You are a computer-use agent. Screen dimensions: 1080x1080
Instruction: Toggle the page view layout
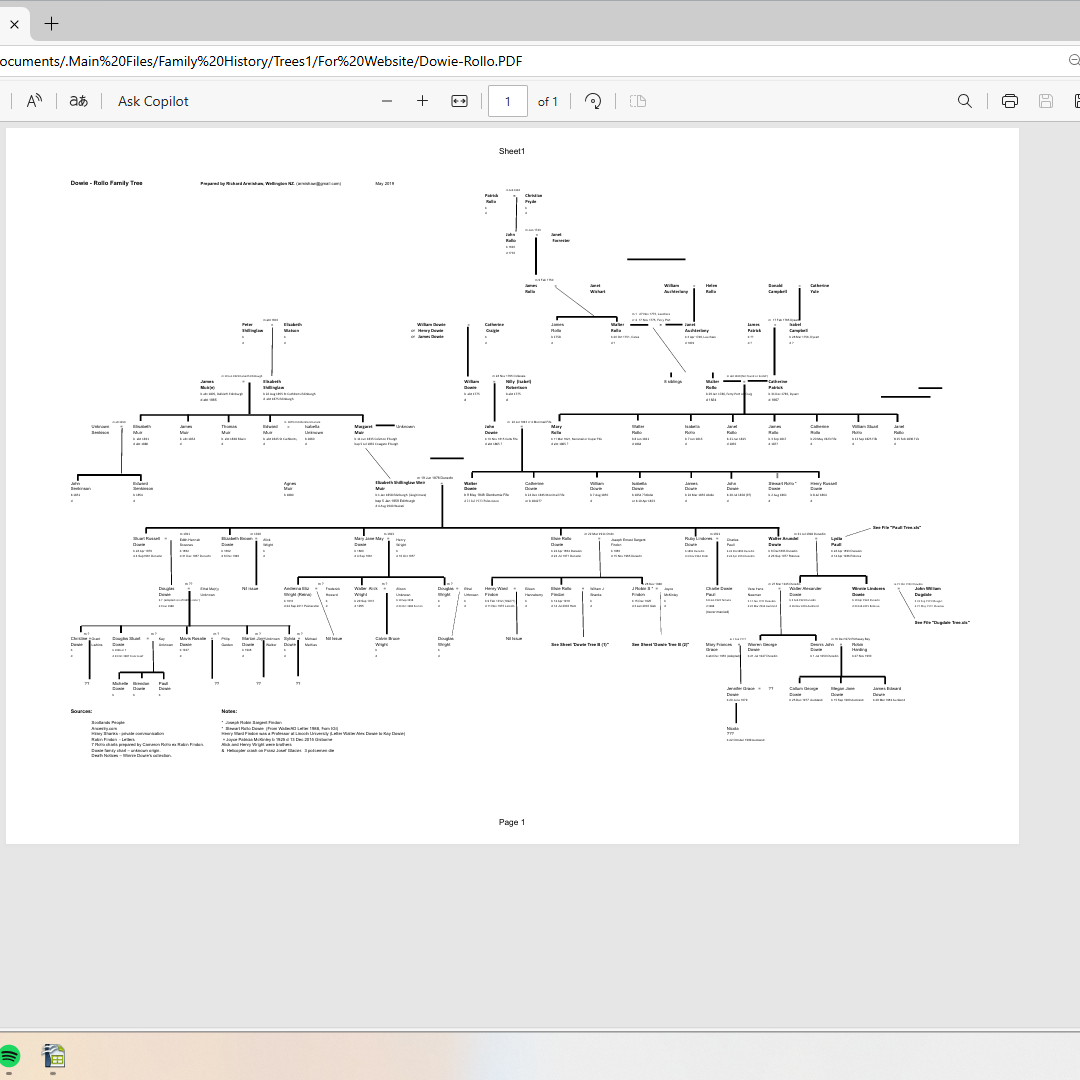pyautogui.click(x=637, y=101)
